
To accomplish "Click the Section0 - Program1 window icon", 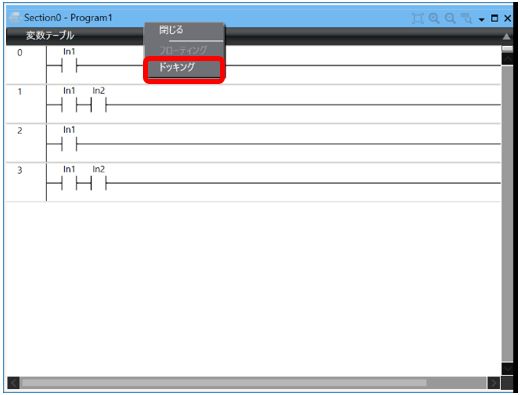I will (14, 17).
